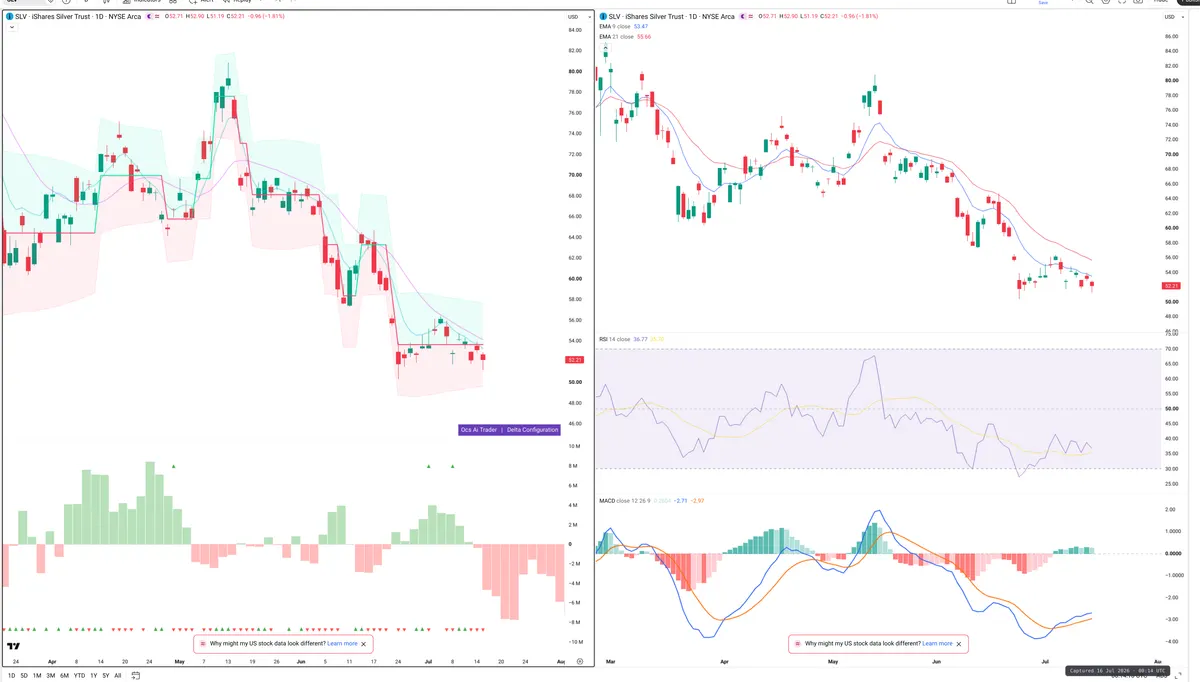Select 6M time range
The height and width of the screenshot is (682, 1200).
tap(64, 675)
